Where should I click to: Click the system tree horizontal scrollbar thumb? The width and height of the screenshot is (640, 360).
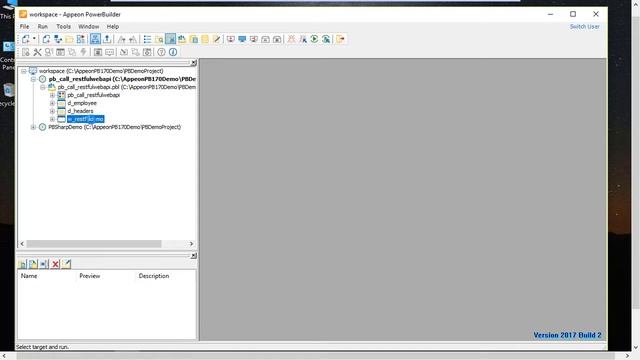pyautogui.click(x=93, y=244)
